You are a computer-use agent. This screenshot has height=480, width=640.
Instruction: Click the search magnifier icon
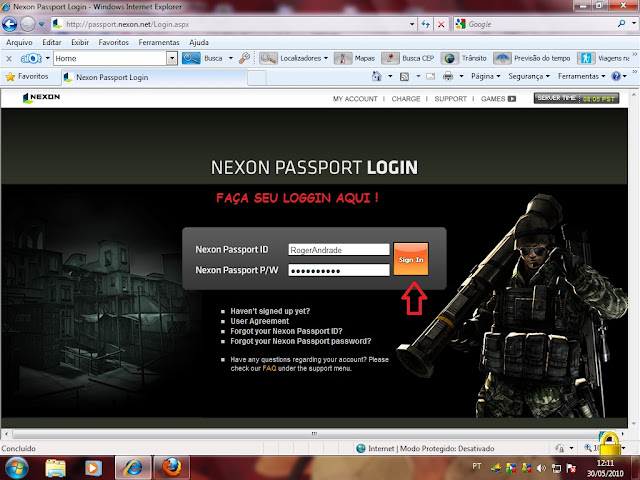(622, 24)
